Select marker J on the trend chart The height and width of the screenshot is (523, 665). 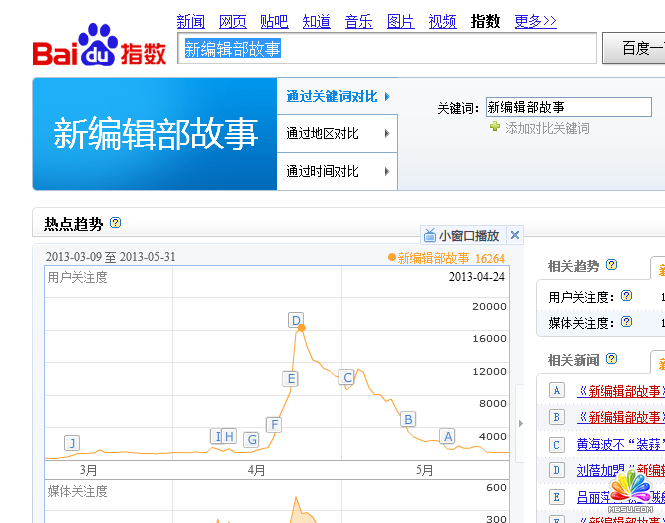71,442
